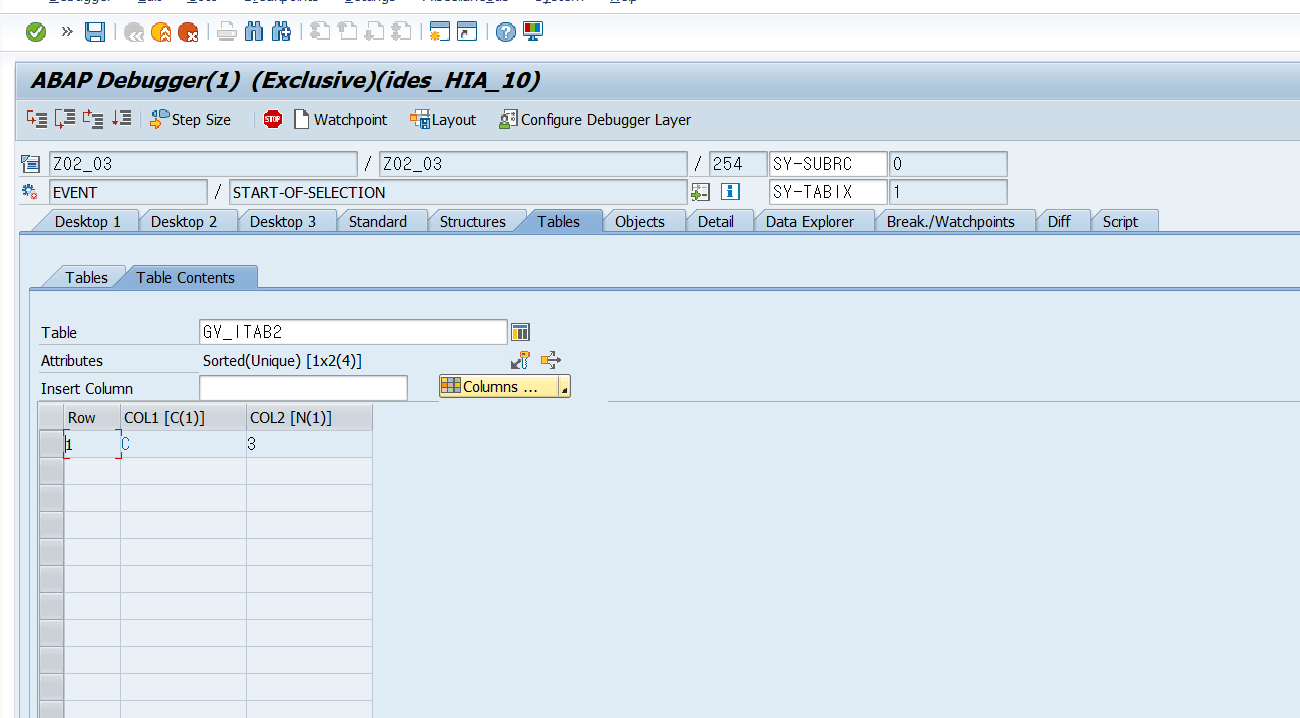Click the GV_ITAB2 table name field
The height and width of the screenshot is (718, 1300).
point(354,332)
